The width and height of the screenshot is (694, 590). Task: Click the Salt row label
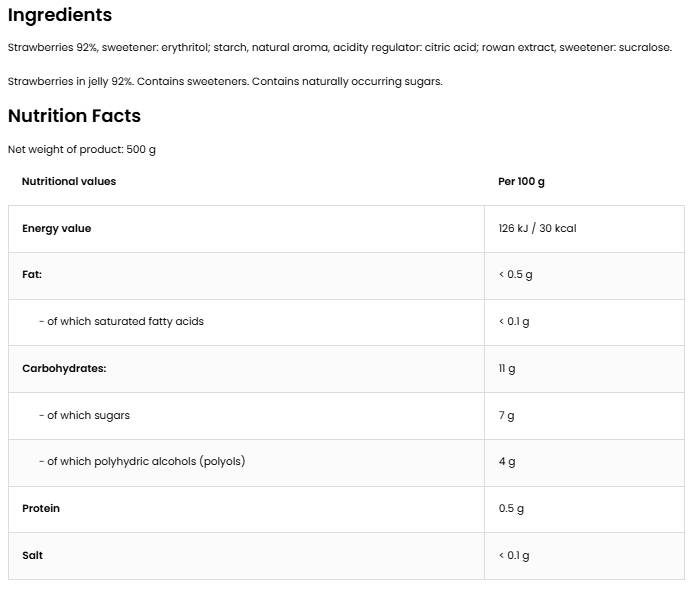coord(32,555)
